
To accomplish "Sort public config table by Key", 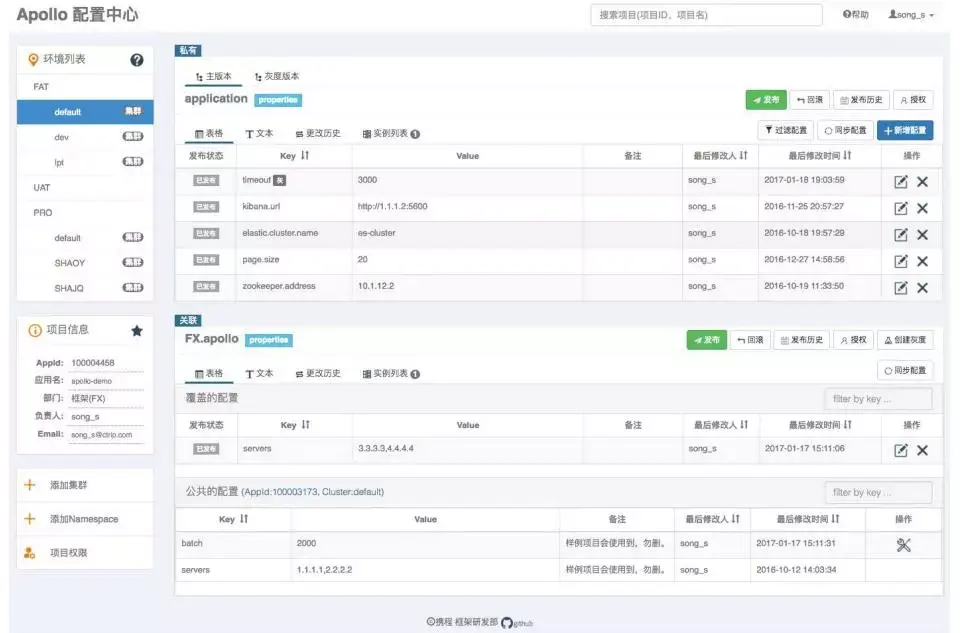I will tap(244, 519).
